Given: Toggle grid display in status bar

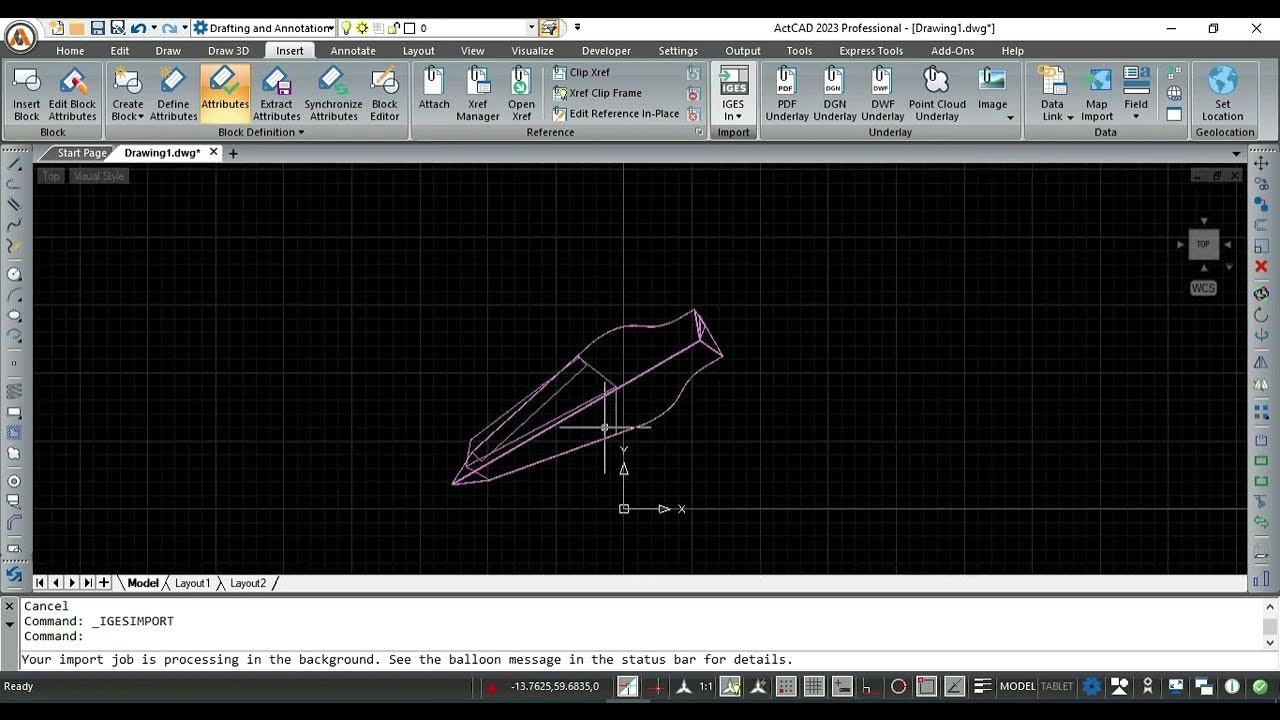Looking at the screenshot, I should [814, 686].
